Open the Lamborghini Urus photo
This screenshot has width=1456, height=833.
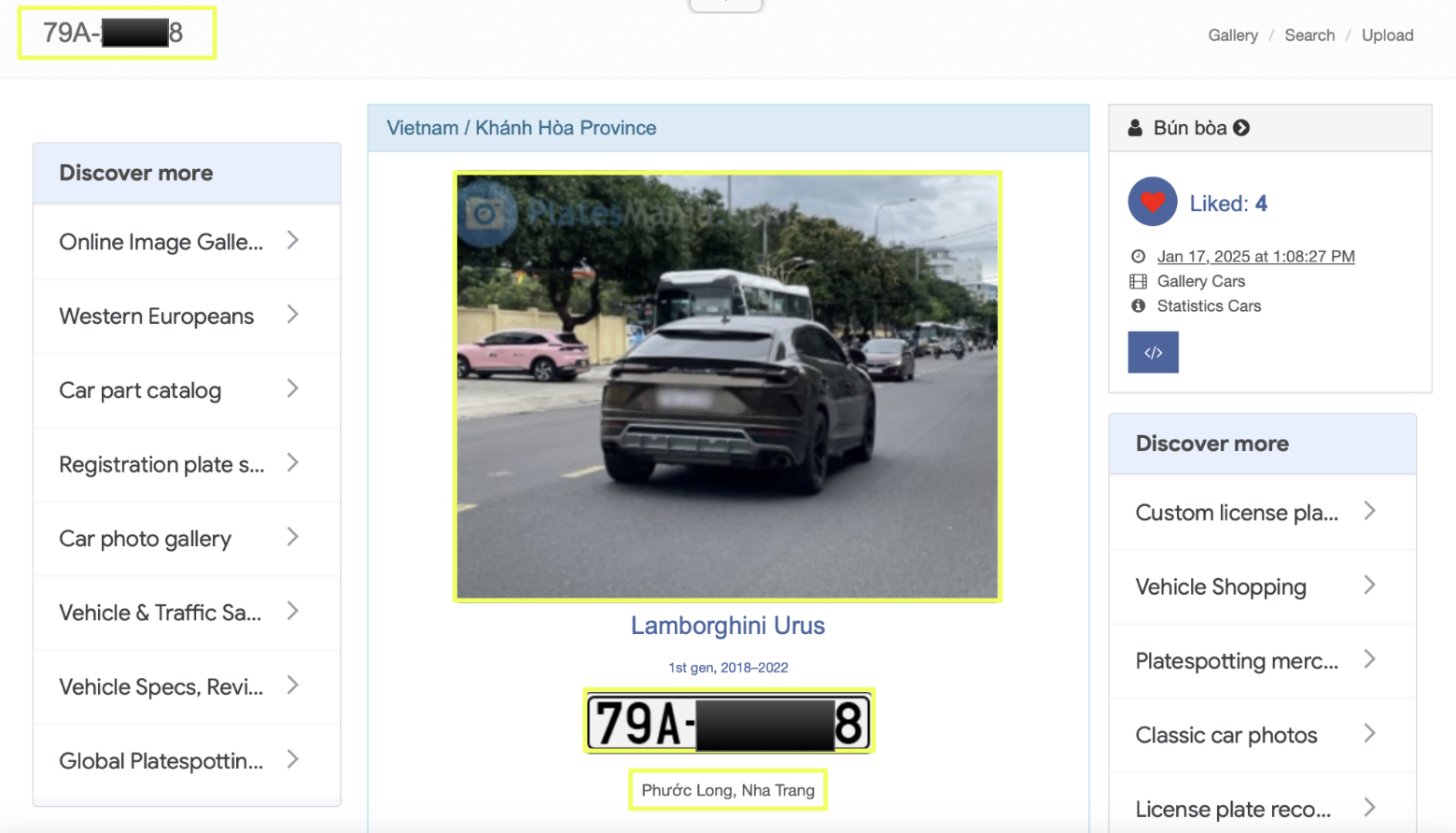[x=728, y=387]
